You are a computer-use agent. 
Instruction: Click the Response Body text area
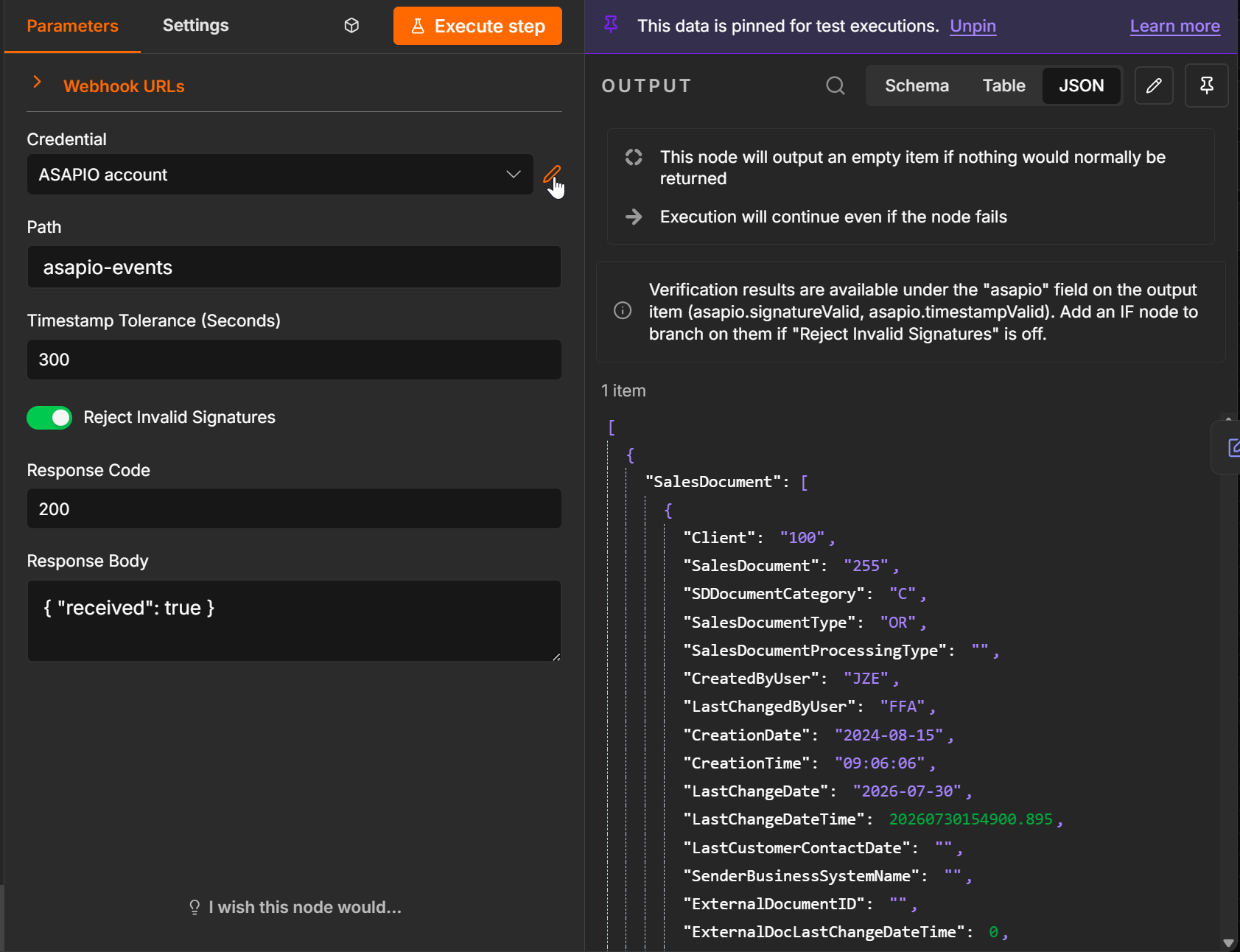click(294, 620)
